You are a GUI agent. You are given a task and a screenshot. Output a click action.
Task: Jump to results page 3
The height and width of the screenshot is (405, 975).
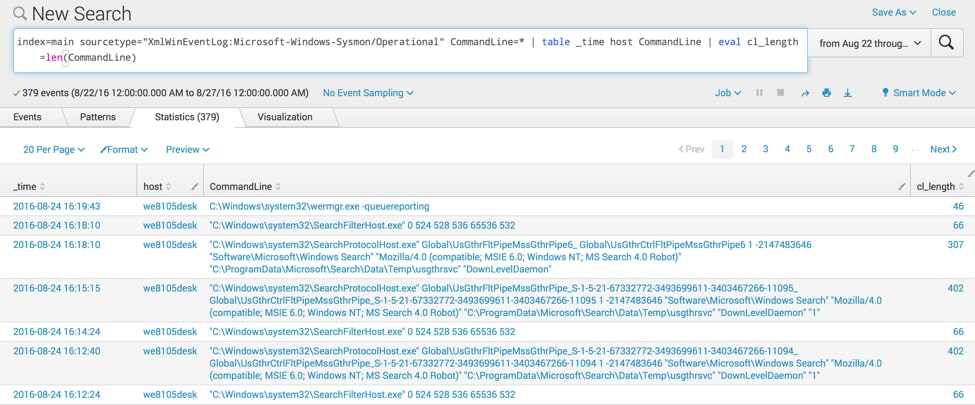click(x=765, y=149)
